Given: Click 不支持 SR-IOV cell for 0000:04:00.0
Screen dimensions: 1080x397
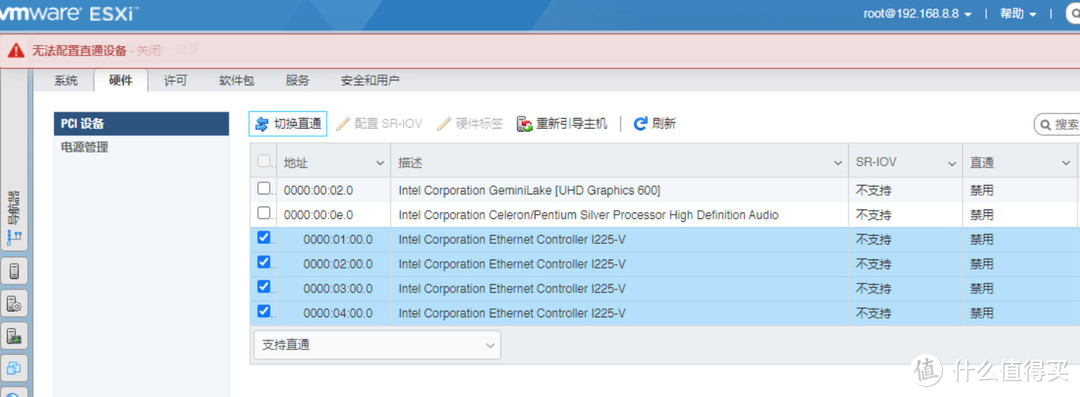Looking at the screenshot, I should pyautogui.click(x=873, y=313).
